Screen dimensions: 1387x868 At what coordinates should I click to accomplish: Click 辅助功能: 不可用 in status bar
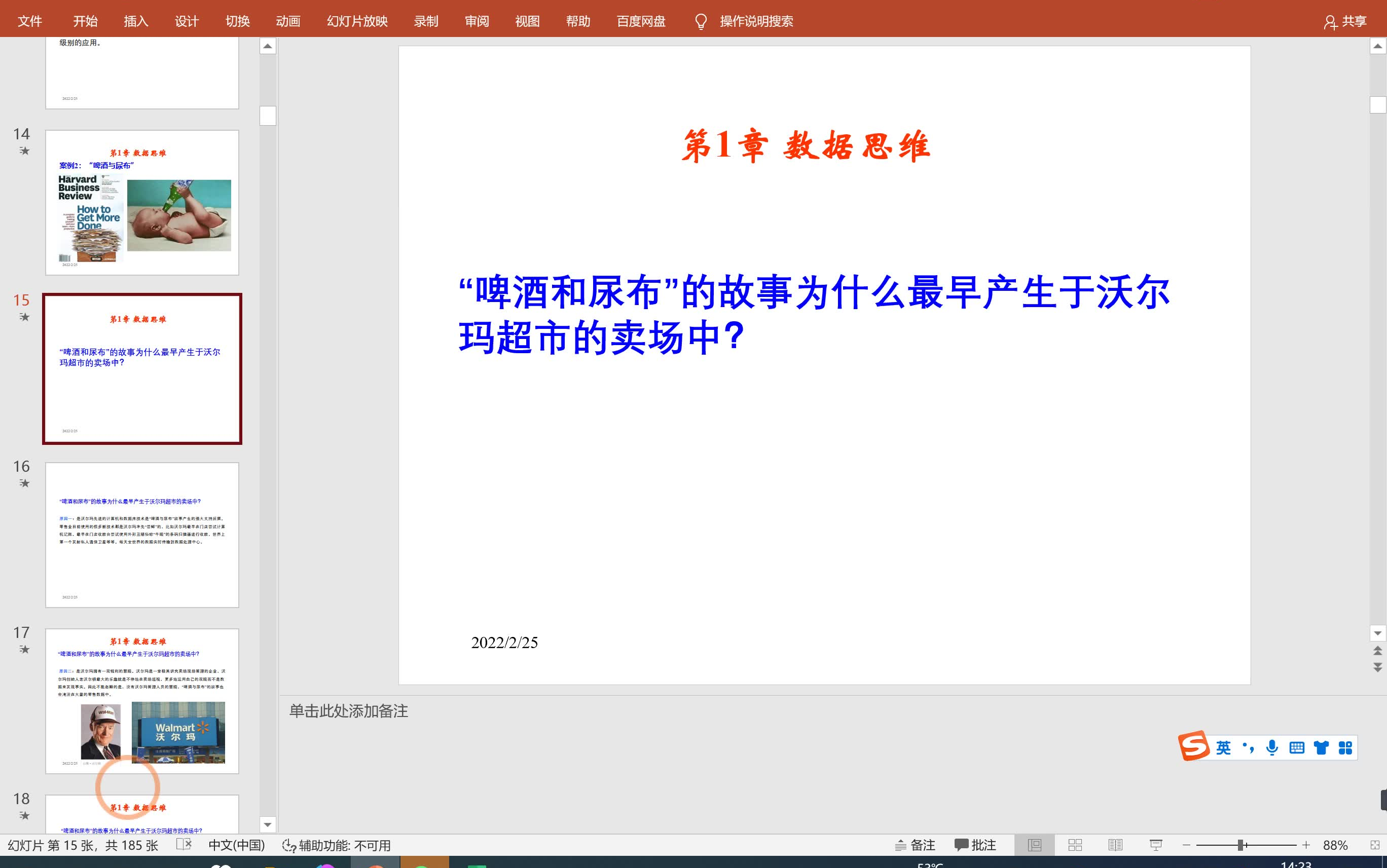tap(336, 845)
